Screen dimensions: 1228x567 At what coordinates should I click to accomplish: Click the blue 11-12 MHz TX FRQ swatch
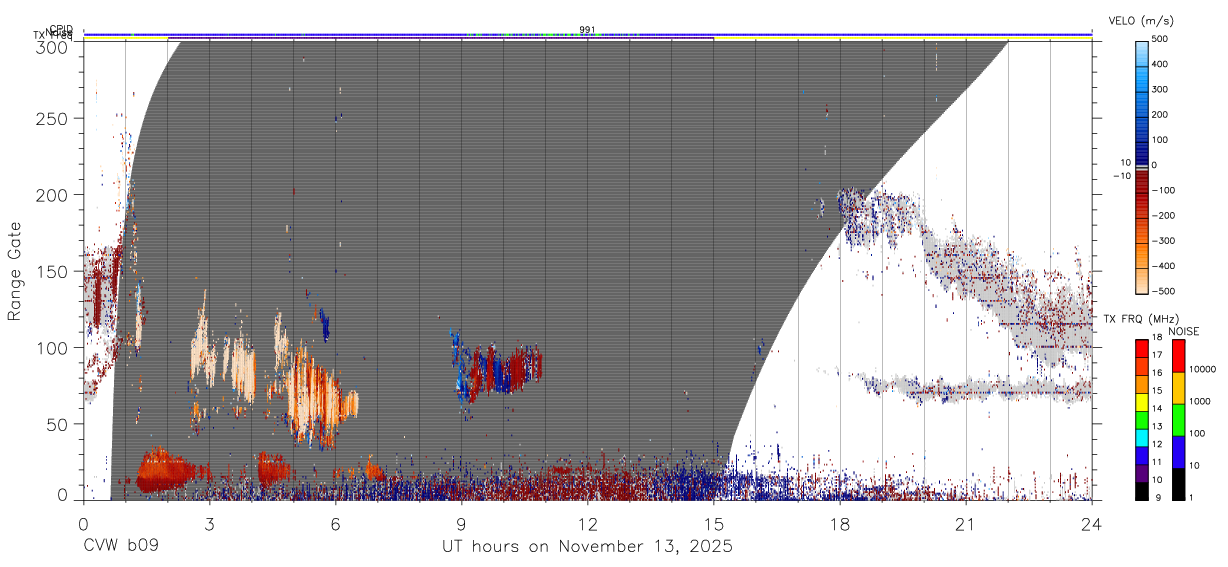point(1142,455)
